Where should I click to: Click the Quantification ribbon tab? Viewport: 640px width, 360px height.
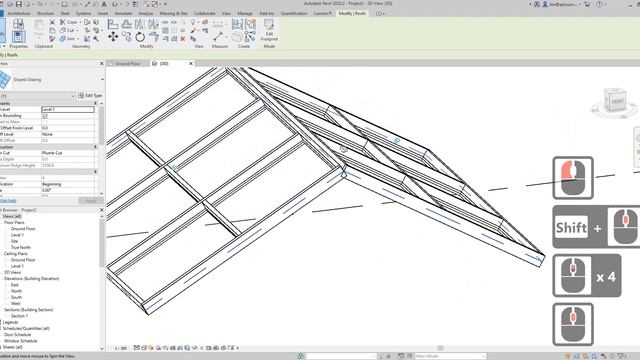click(293, 13)
